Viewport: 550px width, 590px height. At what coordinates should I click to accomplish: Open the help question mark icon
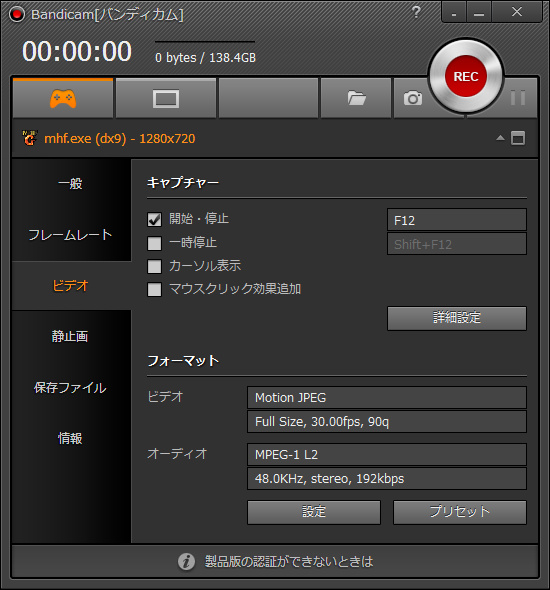tap(416, 12)
